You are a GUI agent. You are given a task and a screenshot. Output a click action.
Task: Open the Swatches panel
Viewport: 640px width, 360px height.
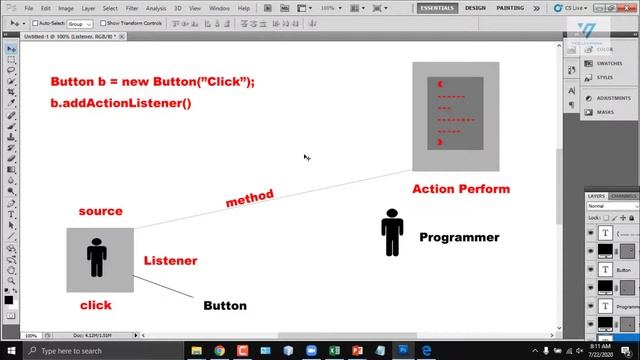pyautogui.click(x=604, y=63)
